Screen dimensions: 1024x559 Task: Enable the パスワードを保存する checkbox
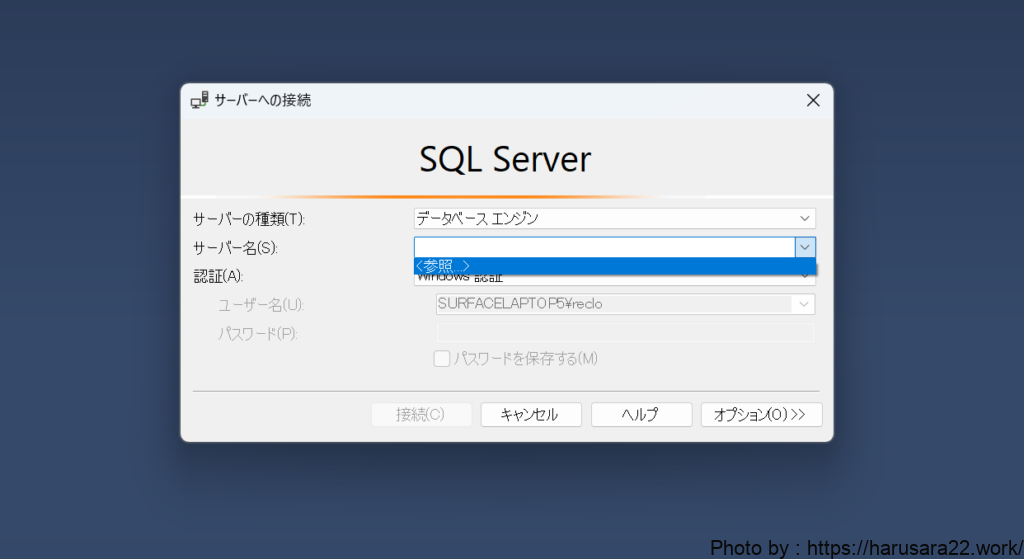click(x=442, y=359)
